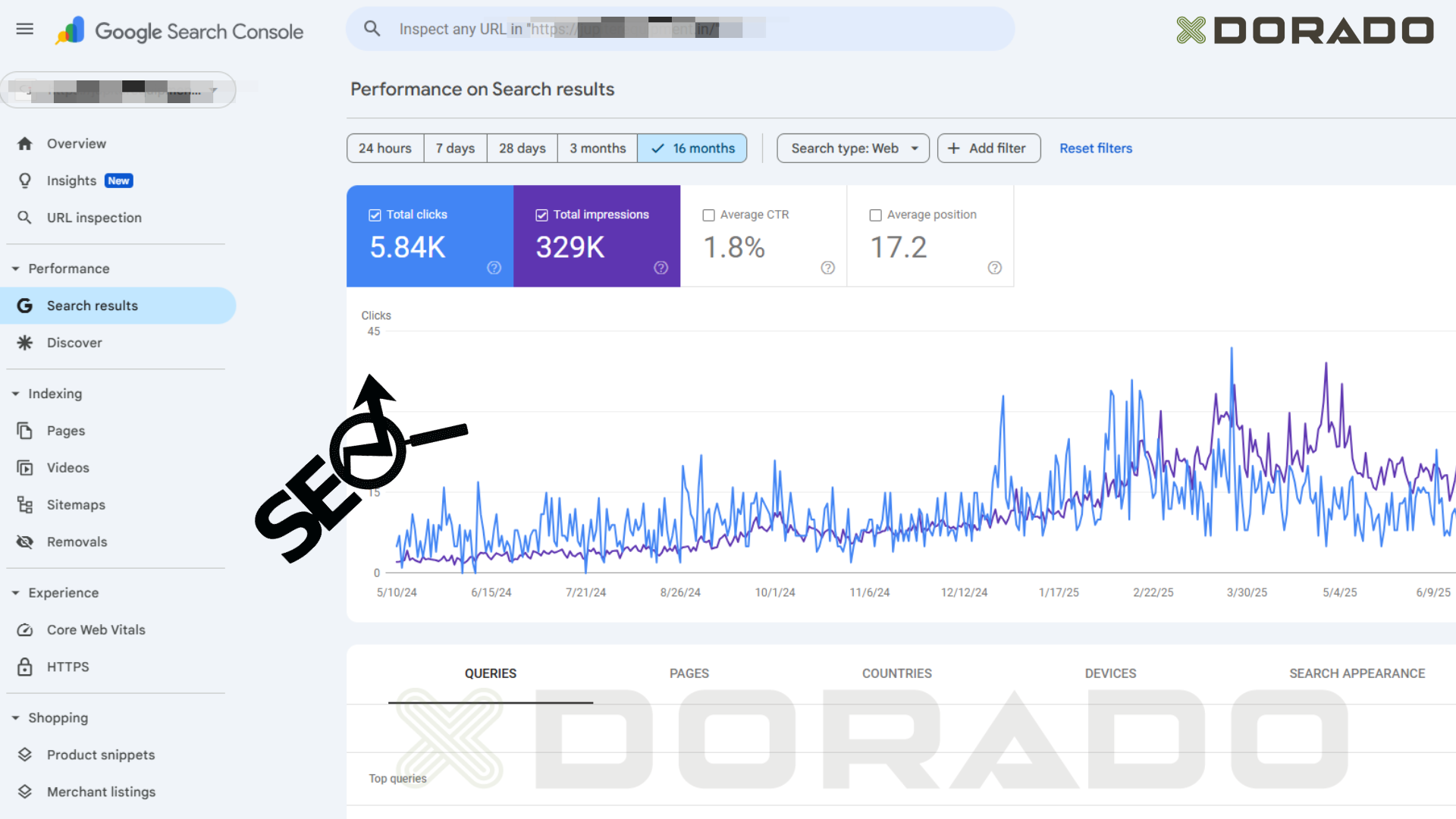Toggle the Total impressions checkbox
Image resolution: width=1456 pixels, height=819 pixels.
point(541,215)
